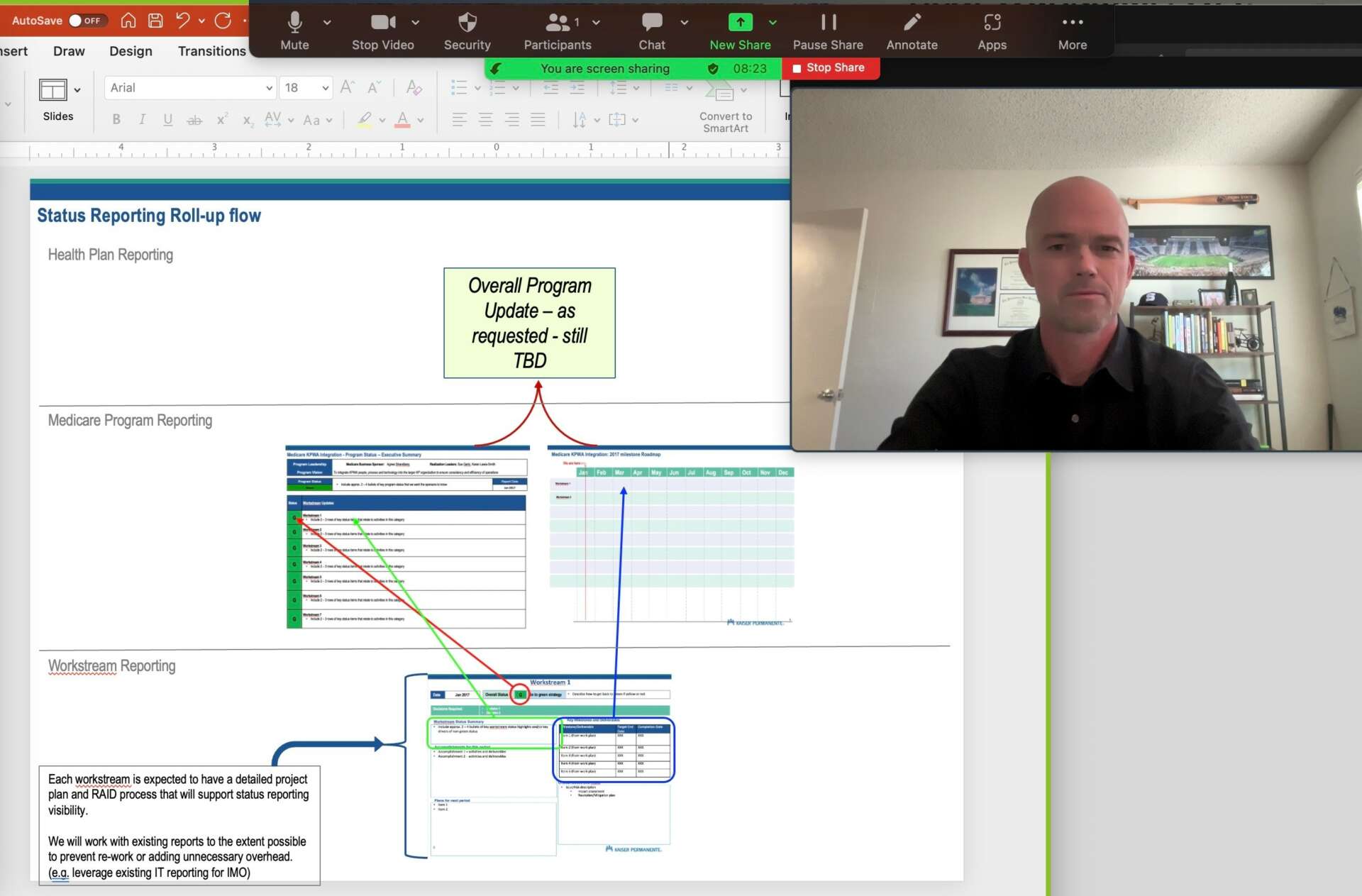Open the Transitions ribbon tab
The height and width of the screenshot is (896, 1362).
211,51
